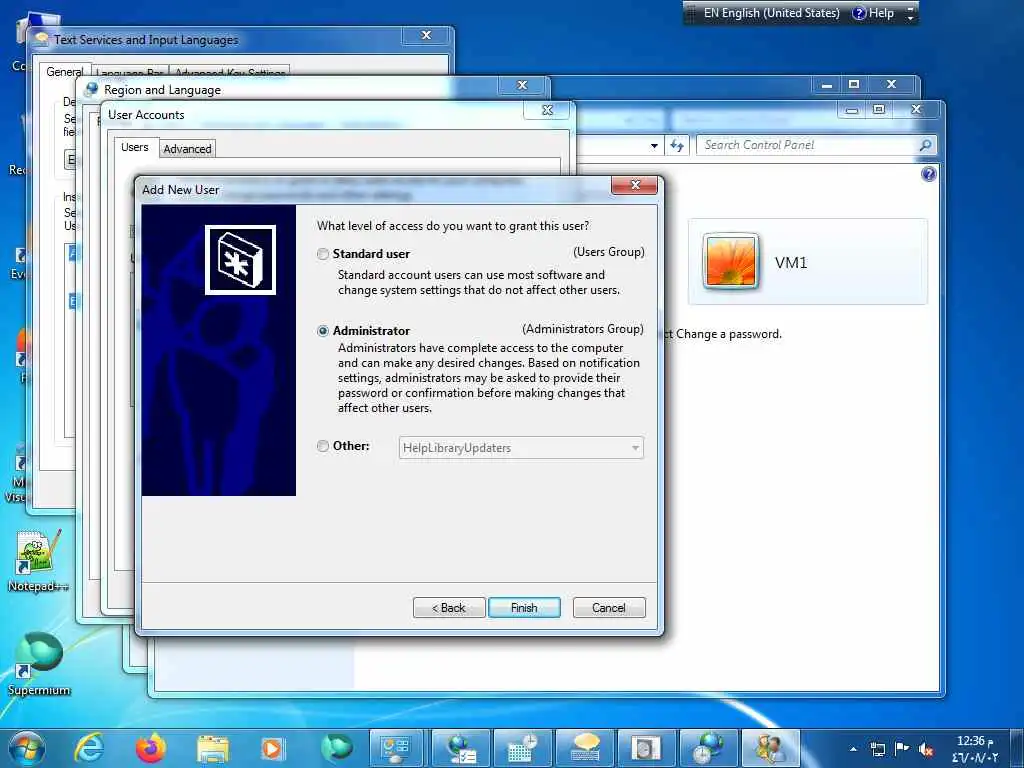Screen dimensions: 1024x768
Task: Click Finish in Add New User
Action: [x=524, y=608]
